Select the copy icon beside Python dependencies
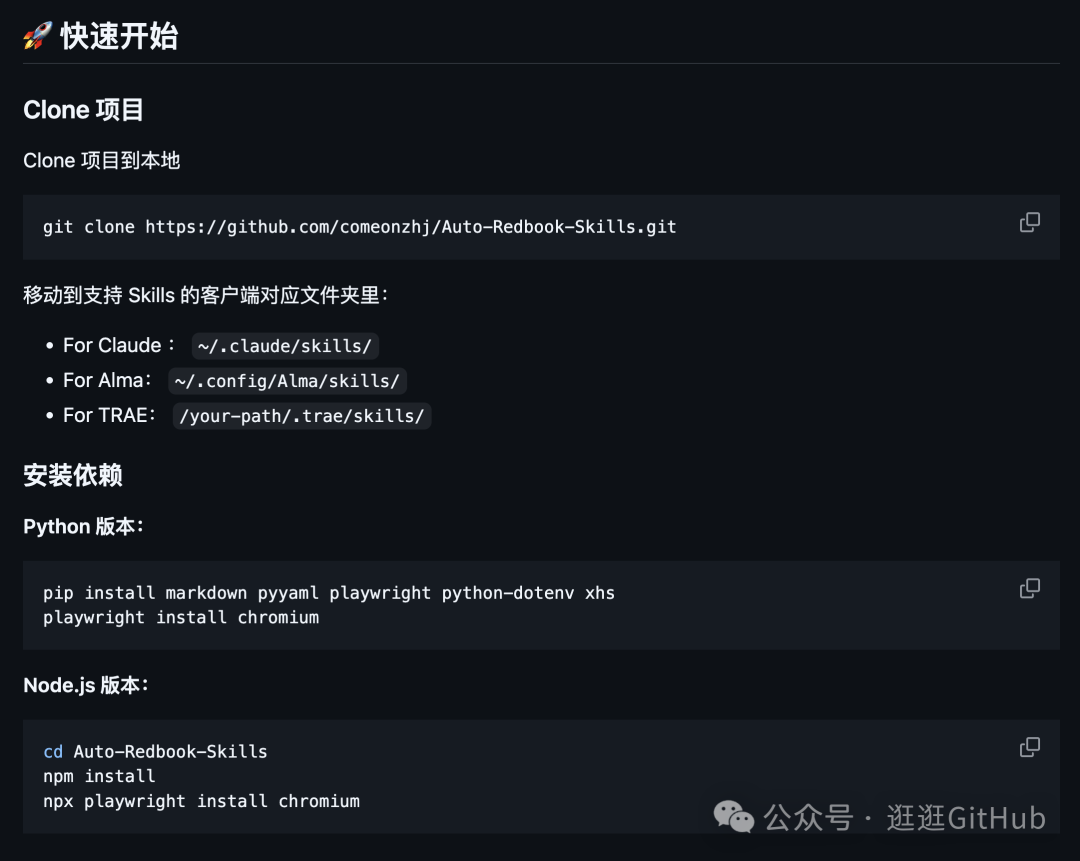This screenshot has height=861, width=1080. coord(1029,588)
